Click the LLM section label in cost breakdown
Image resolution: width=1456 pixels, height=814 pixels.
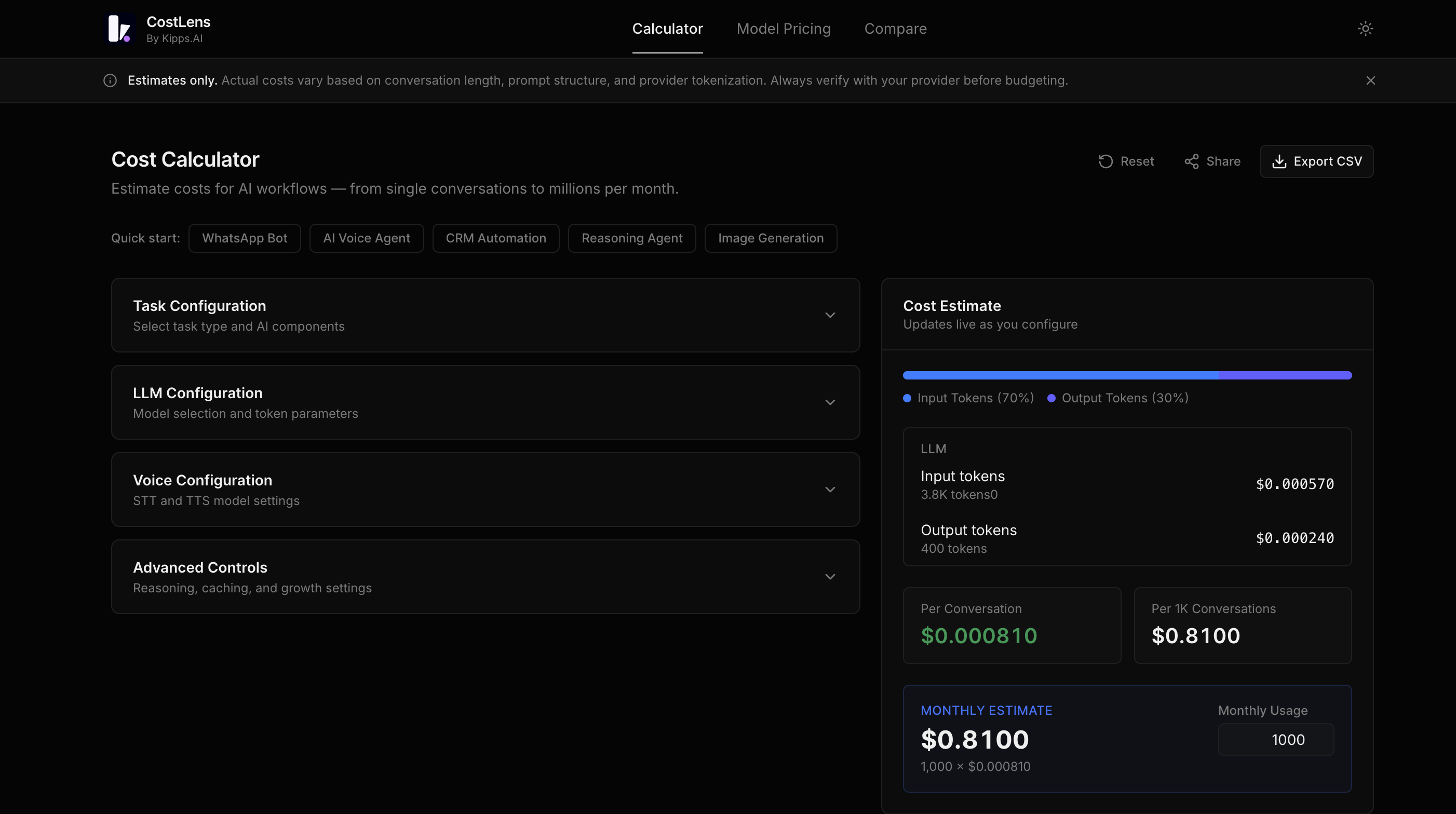[933, 449]
